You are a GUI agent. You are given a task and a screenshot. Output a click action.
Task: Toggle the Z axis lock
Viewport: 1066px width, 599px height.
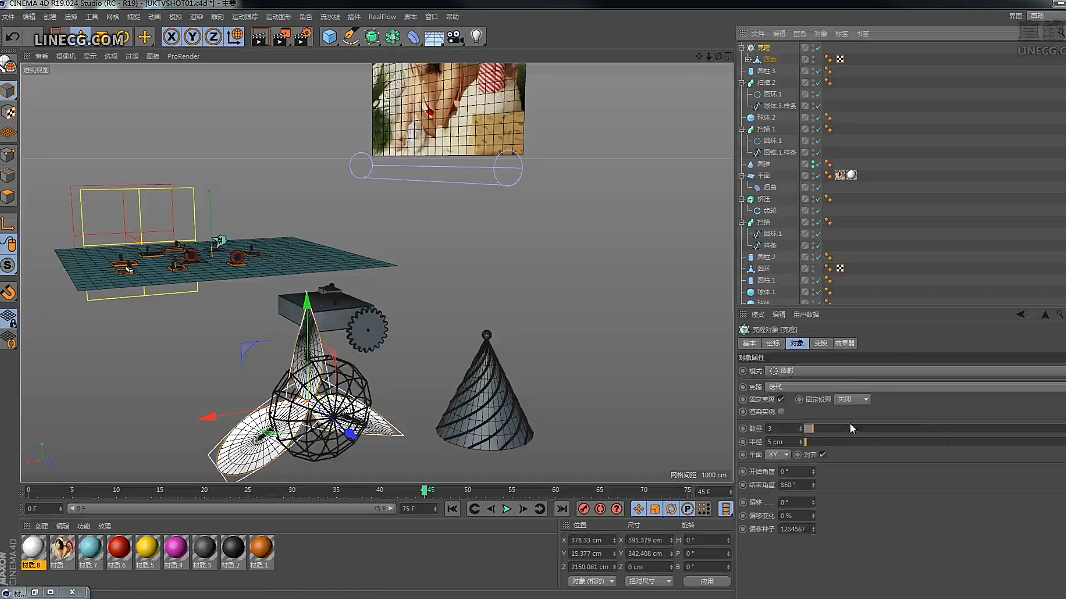tap(214, 37)
